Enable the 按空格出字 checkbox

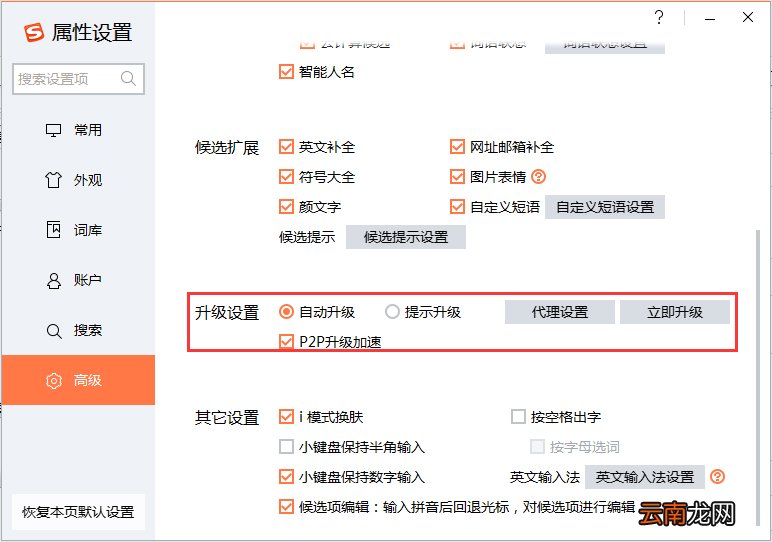[518, 417]
